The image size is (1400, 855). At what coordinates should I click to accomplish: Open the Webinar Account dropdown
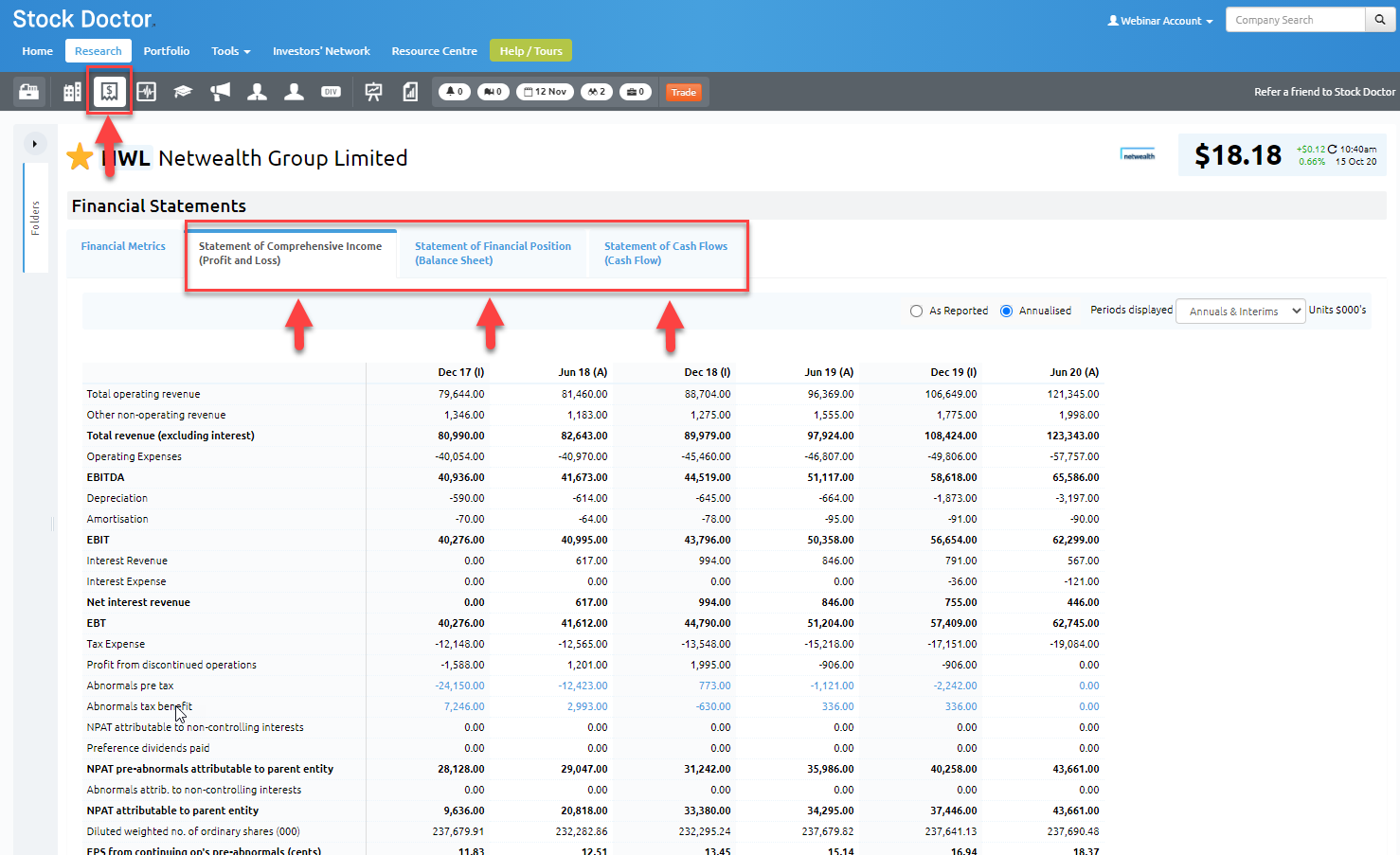(x=1160, y=21)
